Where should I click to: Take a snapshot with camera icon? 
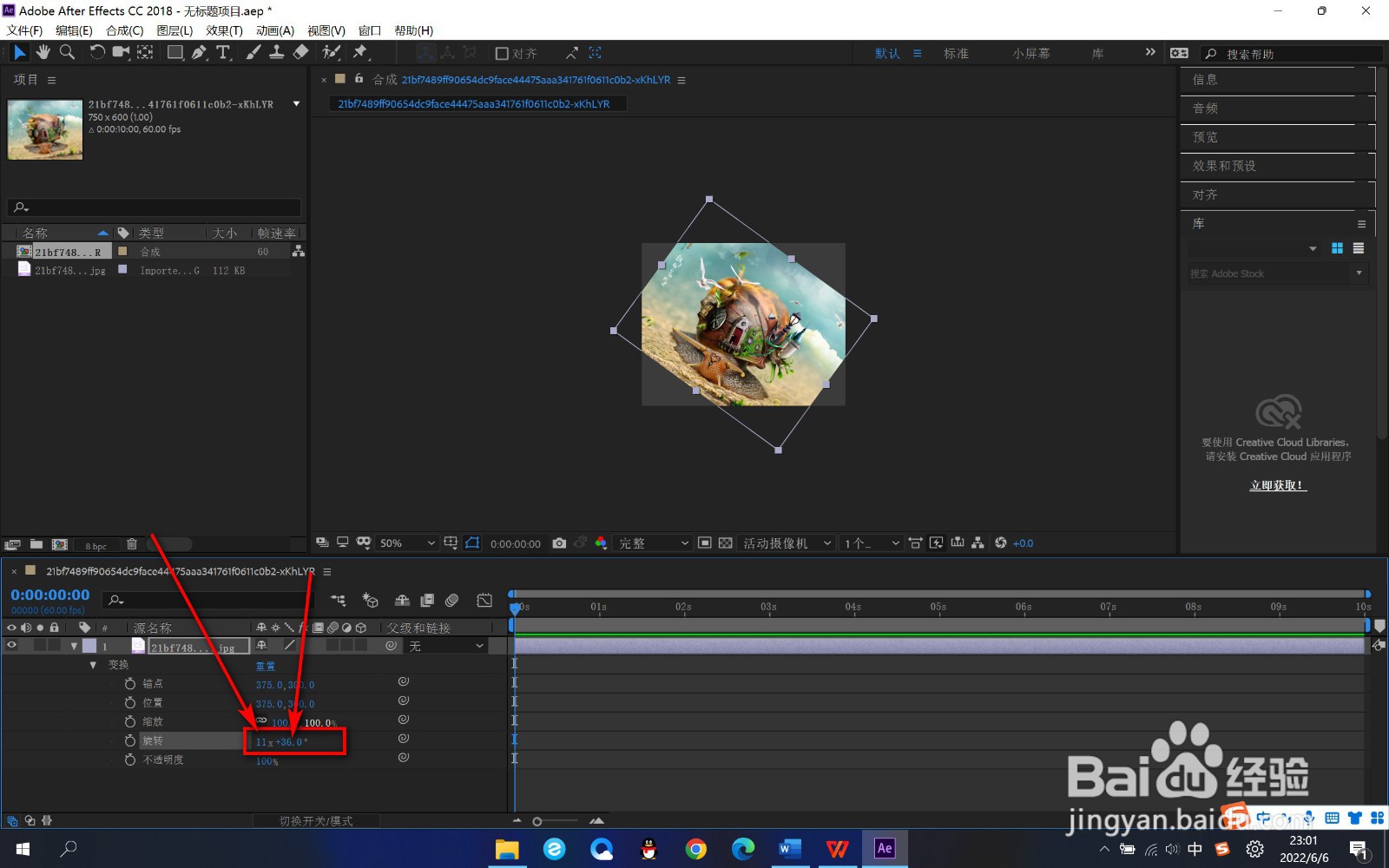pyautogui.click(x=559, y=543)
